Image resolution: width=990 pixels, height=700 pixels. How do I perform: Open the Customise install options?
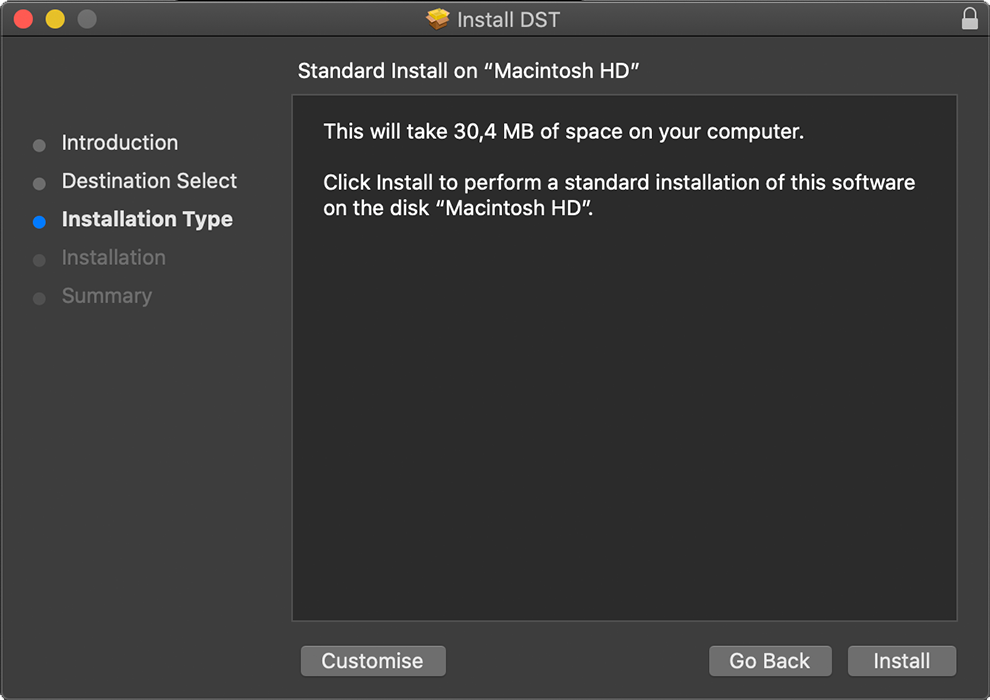coord(372,661)
